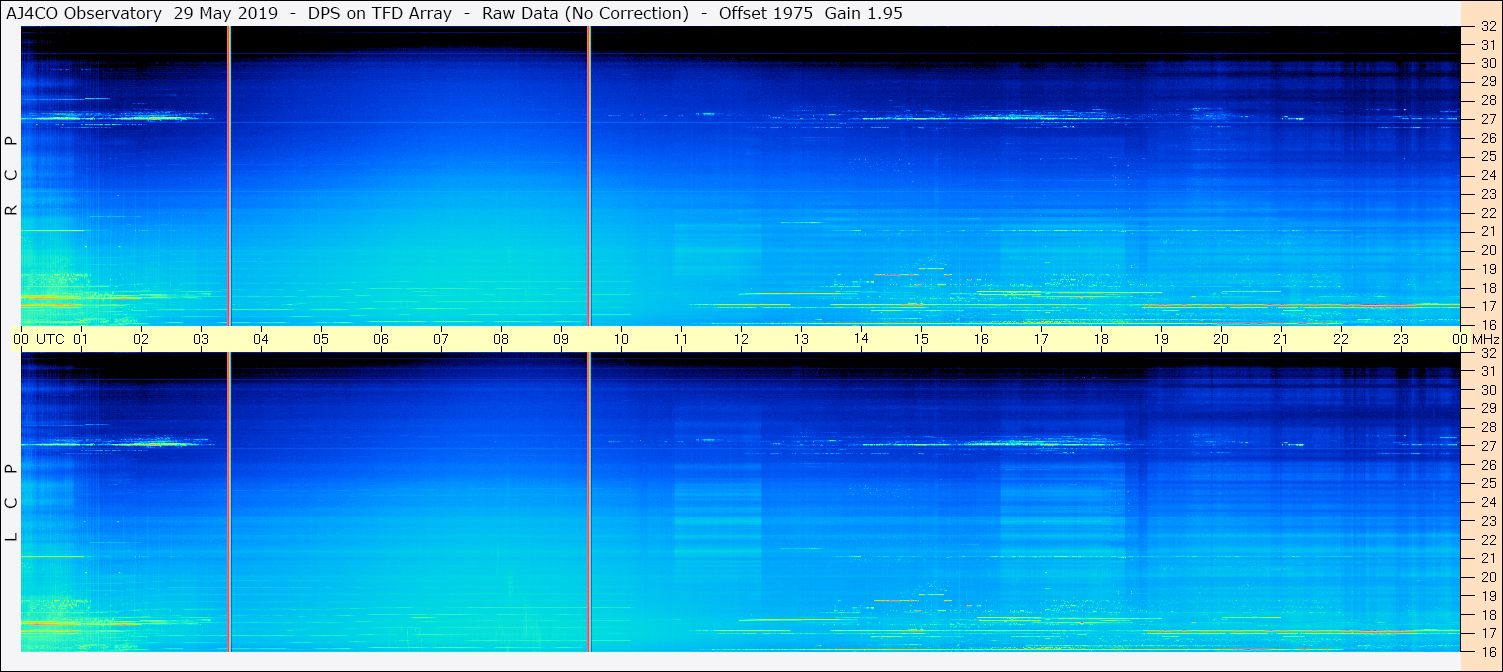This screenshot has height=672, width=1503.
Task: Click LCP panel's "20" MHz label
Action: 1488,577
